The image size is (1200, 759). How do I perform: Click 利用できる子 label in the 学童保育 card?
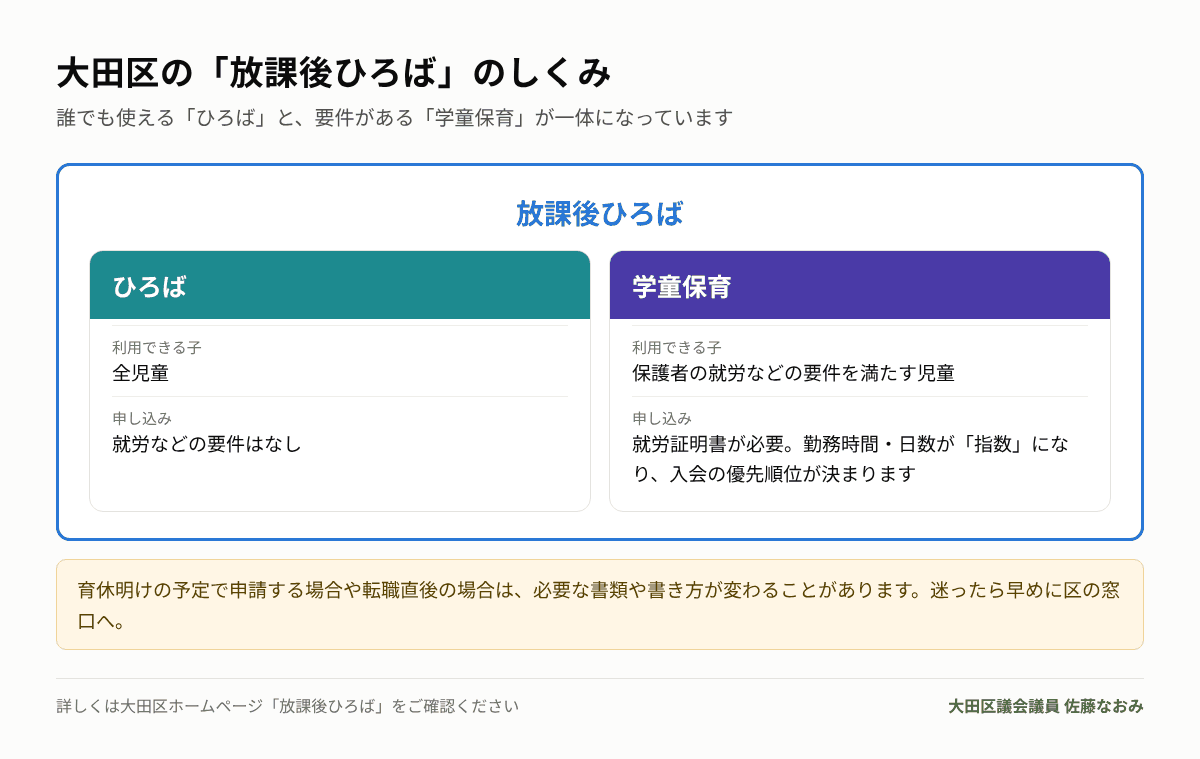(x=677, y=348)
